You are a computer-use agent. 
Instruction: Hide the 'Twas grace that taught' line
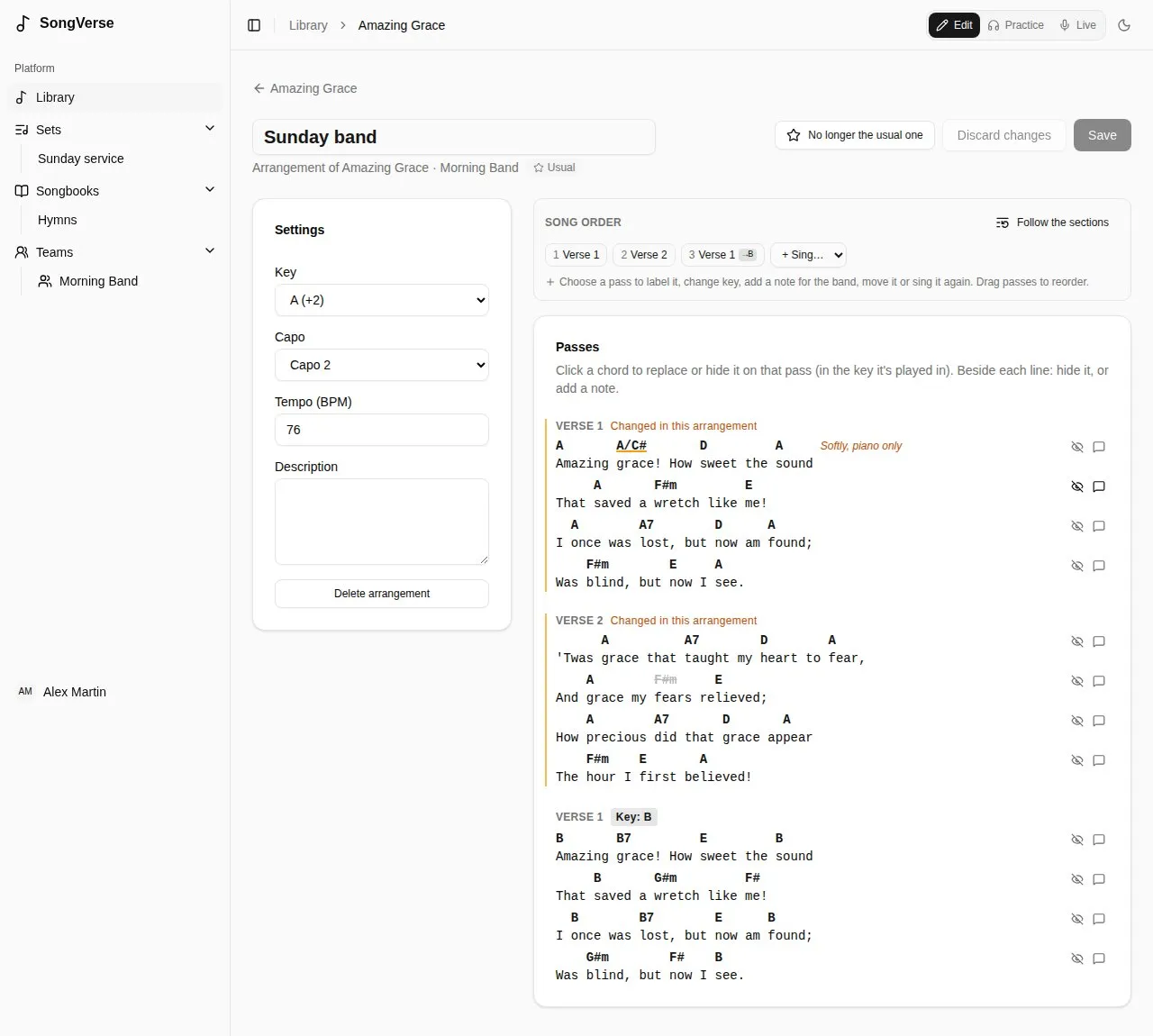coord(1077,641)
